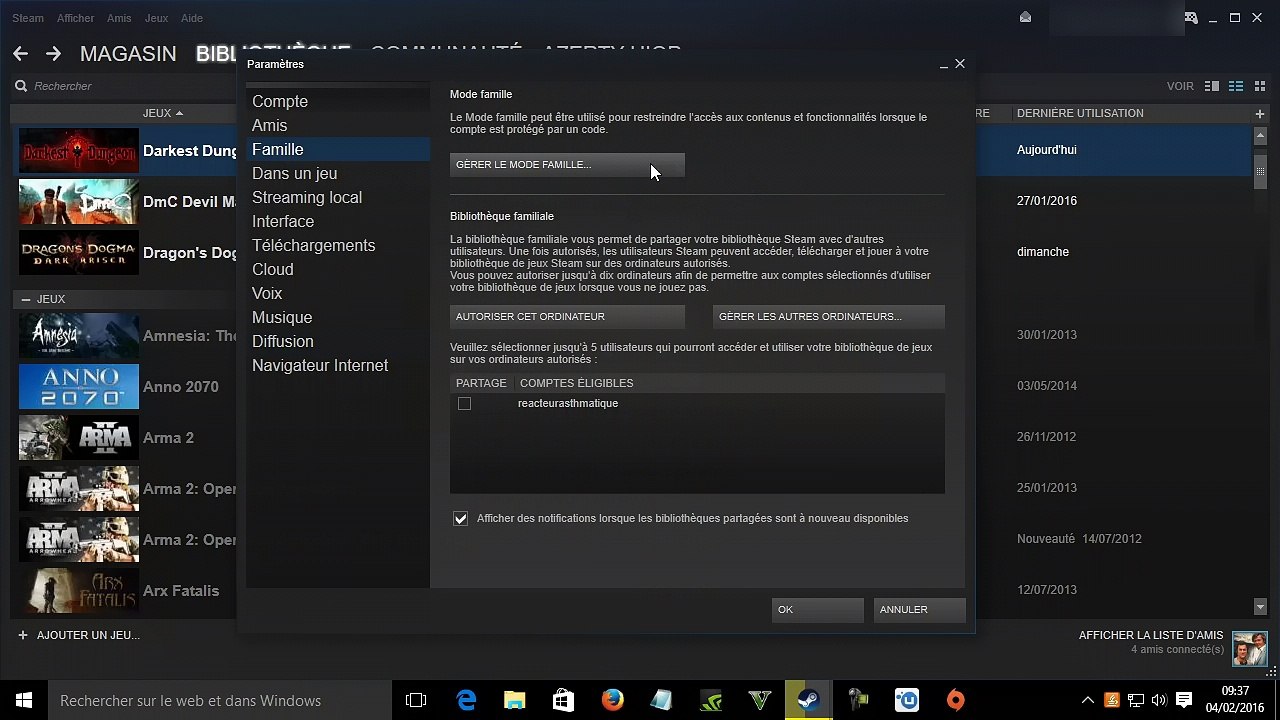
Task: Select the Famille settings category
Action: [x=338, y=150]
